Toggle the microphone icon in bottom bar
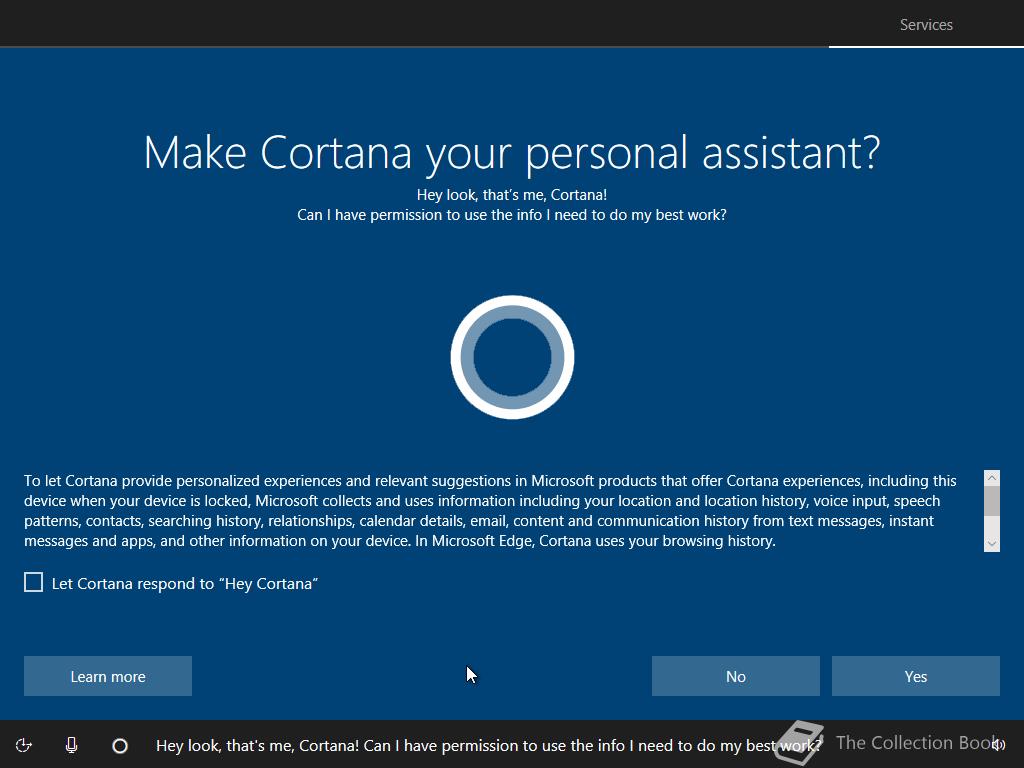The width and height of the screenshot is (1024, 768). [x=72, y=745]
